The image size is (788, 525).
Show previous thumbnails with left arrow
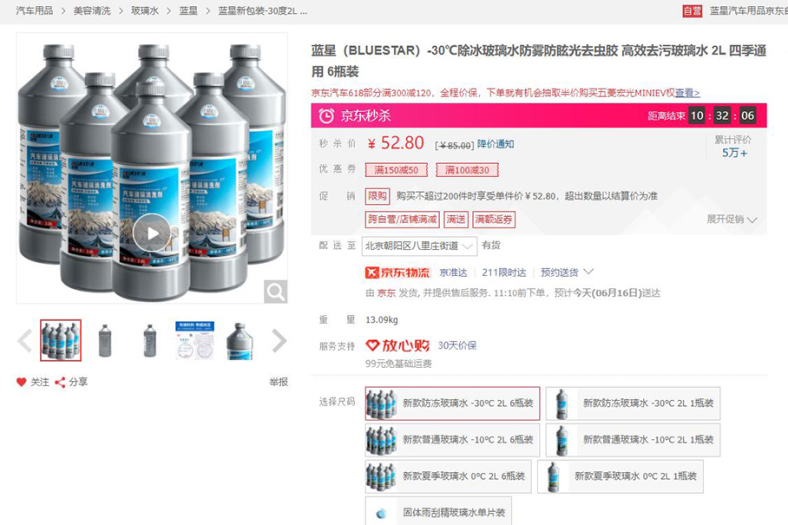(x=25, y=341)
